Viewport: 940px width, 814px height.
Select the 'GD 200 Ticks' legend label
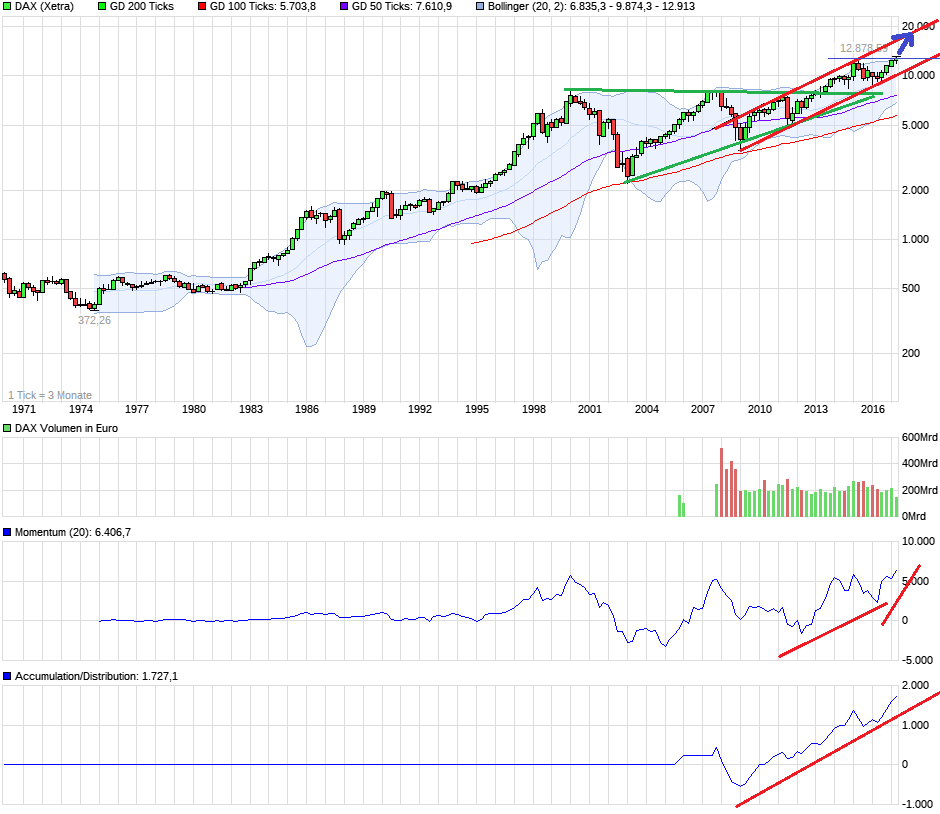click(x=141, y=7)
